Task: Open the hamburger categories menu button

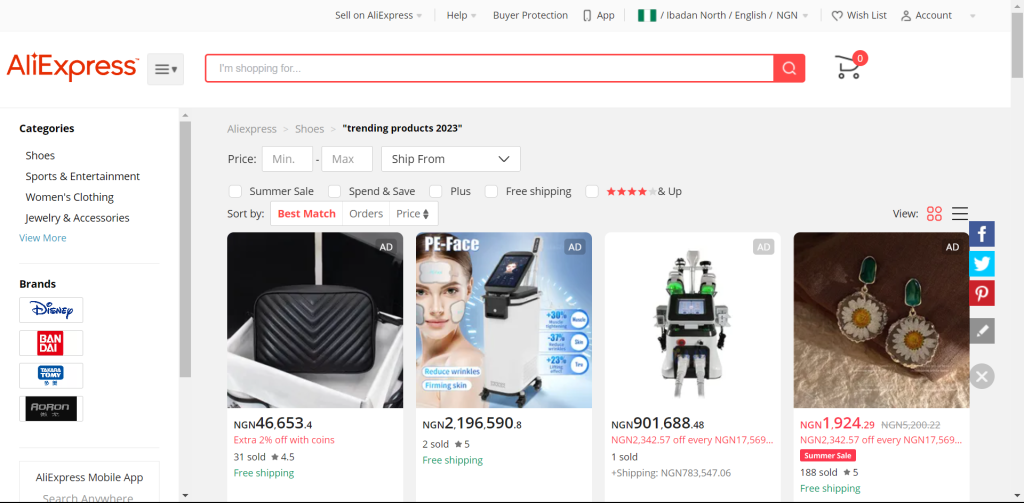Action: [x=165, y=69]
